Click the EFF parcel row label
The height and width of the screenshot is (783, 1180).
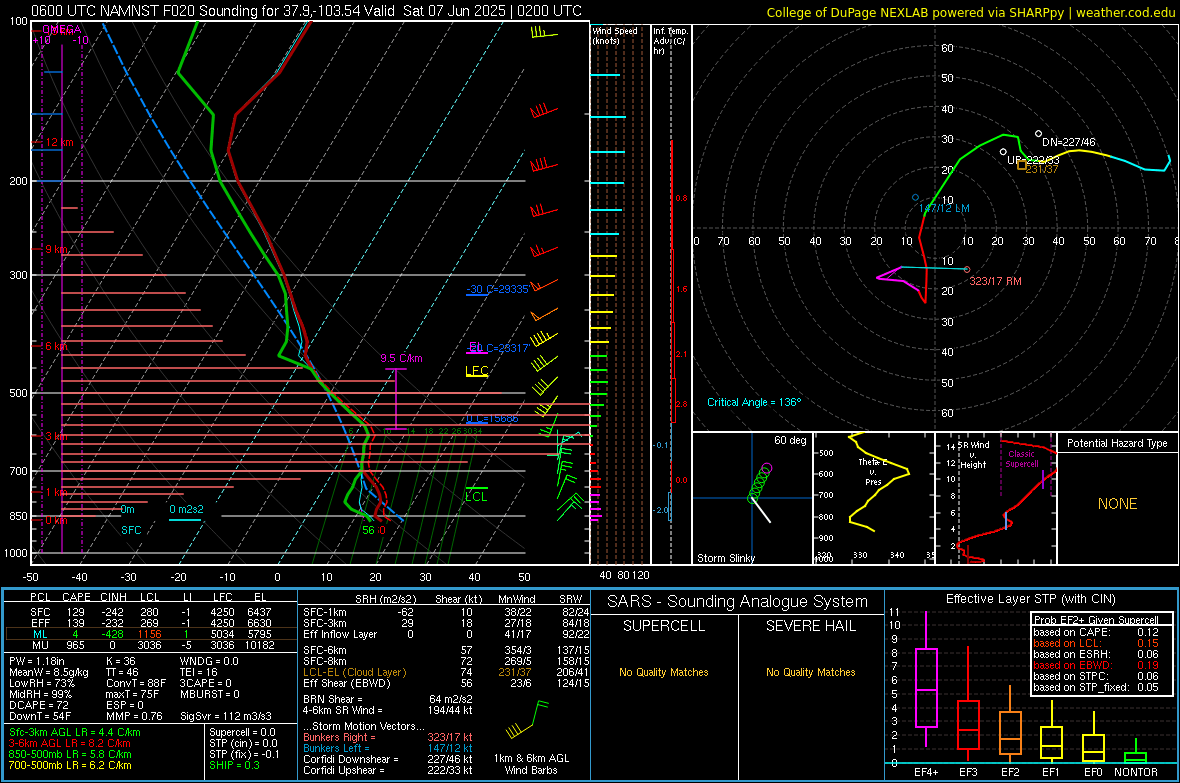click(x=39, y=623)
